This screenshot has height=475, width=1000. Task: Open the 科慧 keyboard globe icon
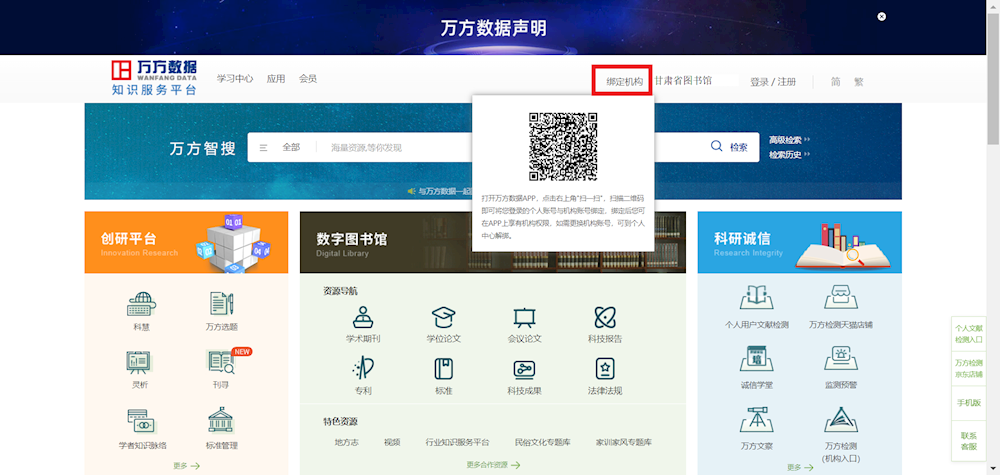point(142,304)
